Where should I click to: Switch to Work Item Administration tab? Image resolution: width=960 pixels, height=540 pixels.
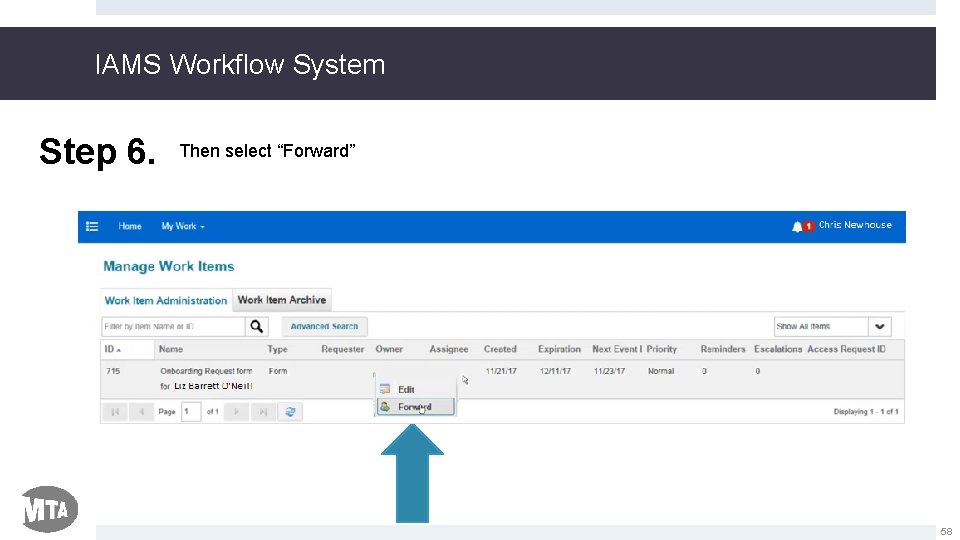point(166,301)
